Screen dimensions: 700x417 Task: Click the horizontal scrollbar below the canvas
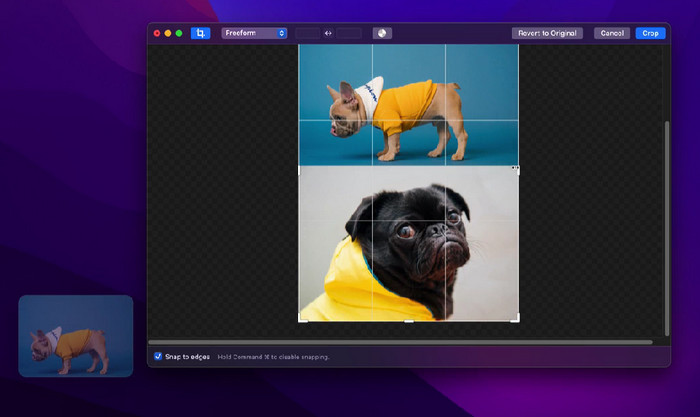coord(400,342)
